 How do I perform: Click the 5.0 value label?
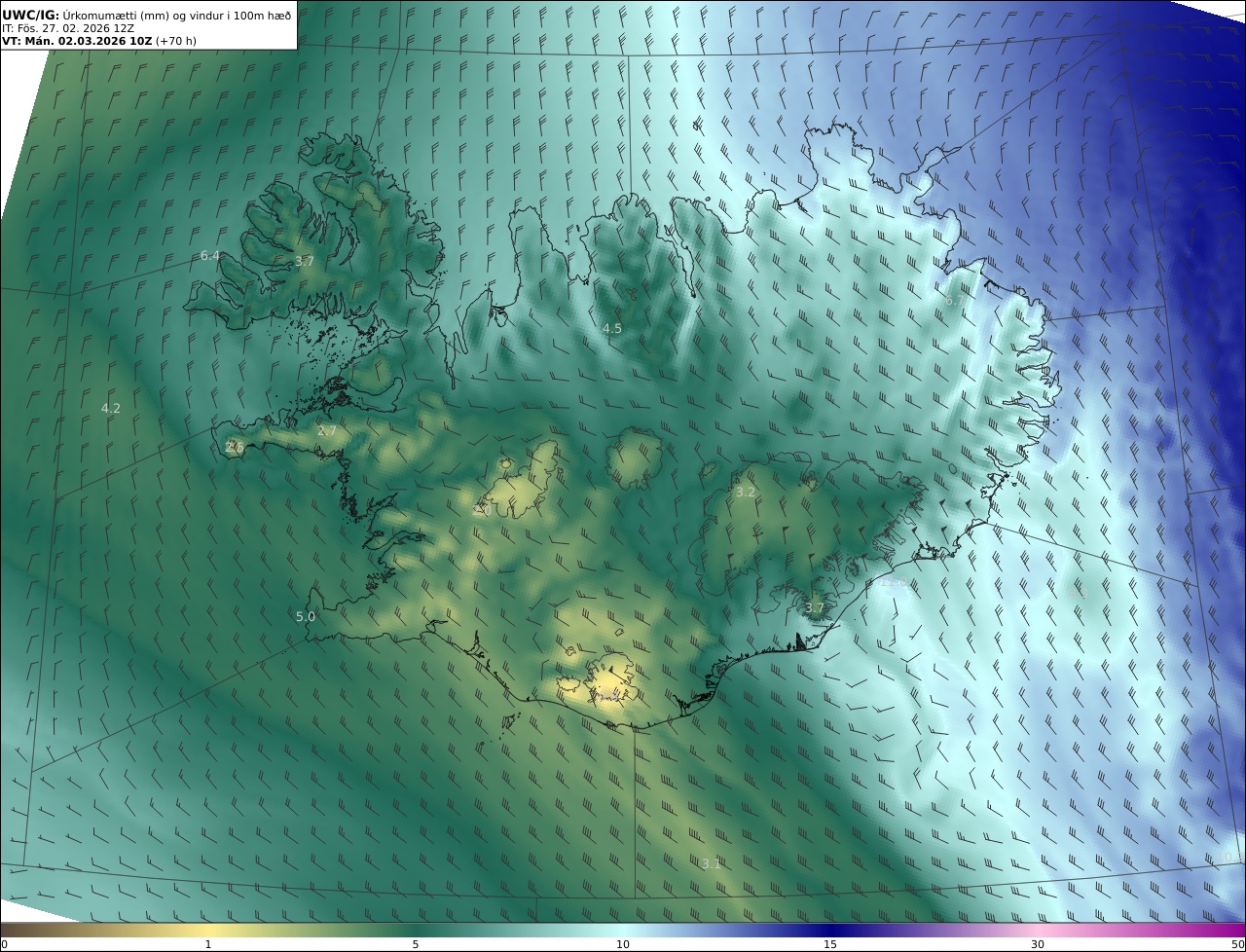tap(306, 617)
